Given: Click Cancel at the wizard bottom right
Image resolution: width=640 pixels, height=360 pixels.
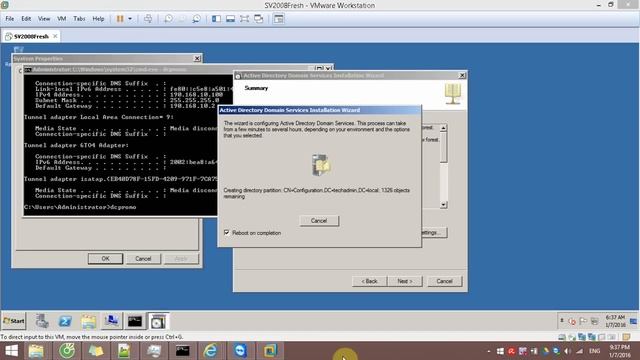Looking at the screenshot, I should pos(444,281).
